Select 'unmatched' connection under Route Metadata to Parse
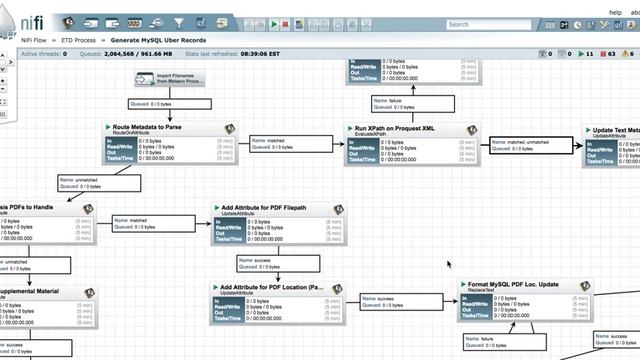 click(x=99, y=183)
